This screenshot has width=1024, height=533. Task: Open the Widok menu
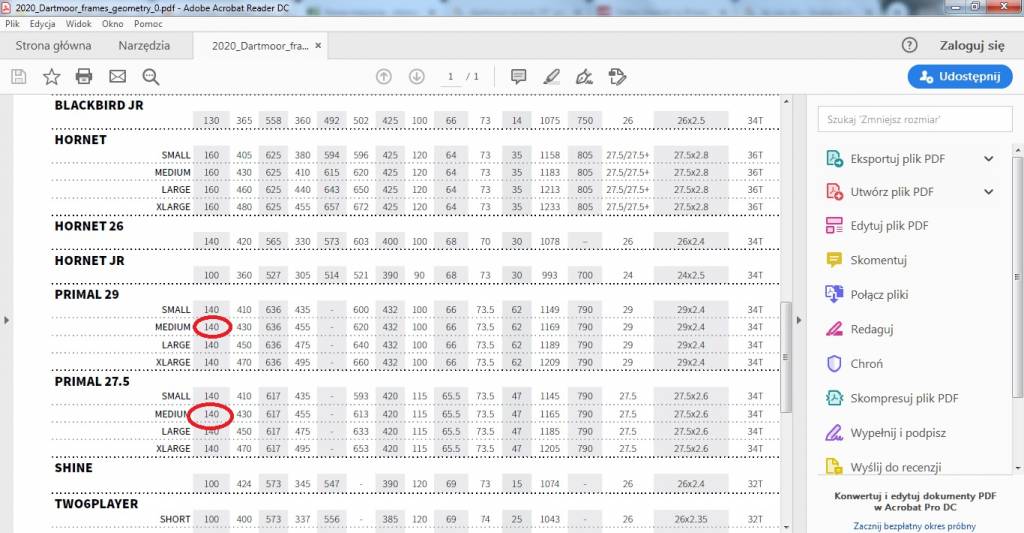pyautogui.click(x=78, y=24)
